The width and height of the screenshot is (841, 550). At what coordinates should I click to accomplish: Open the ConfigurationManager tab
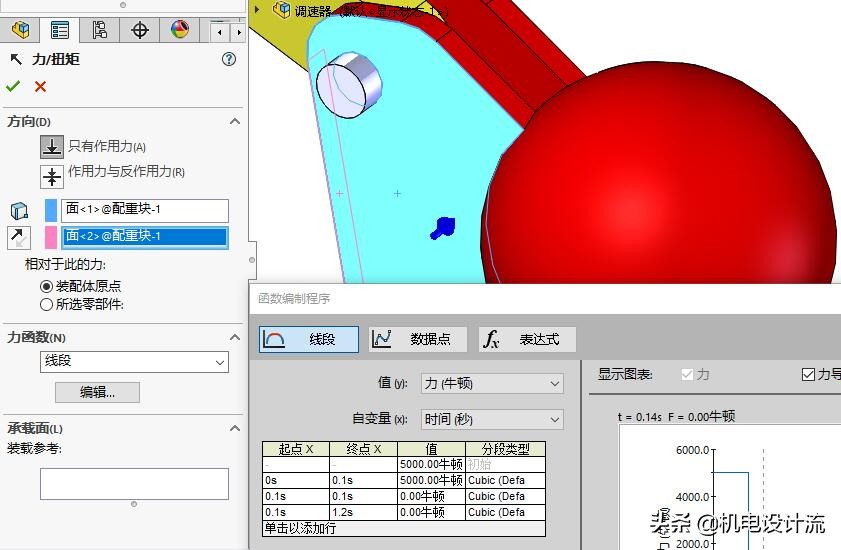pyautogui.click(x=99, y=30)
